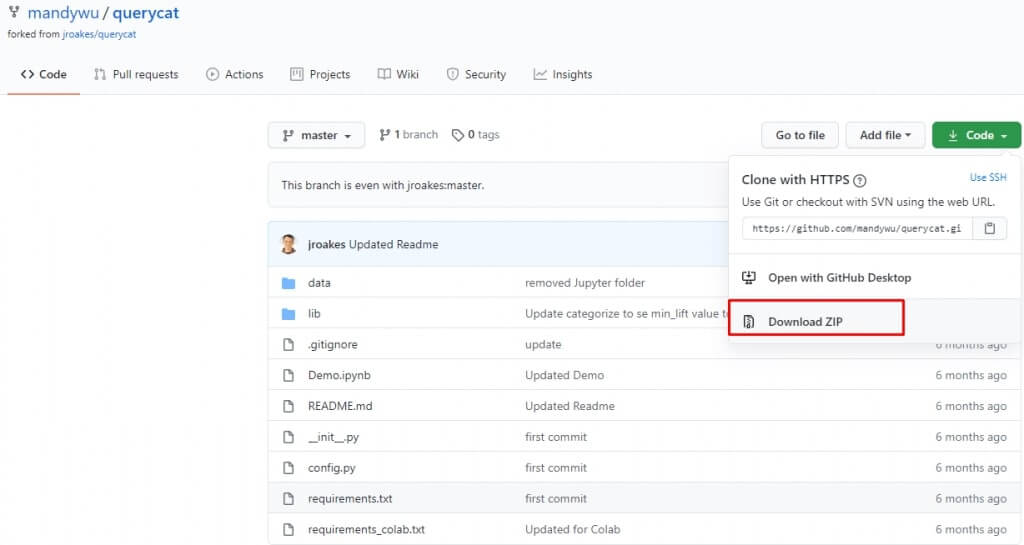The width and height of the screenshot is (1024, 545).
Task: Open 'first commit' message for config.py
Action: (556, 468)
